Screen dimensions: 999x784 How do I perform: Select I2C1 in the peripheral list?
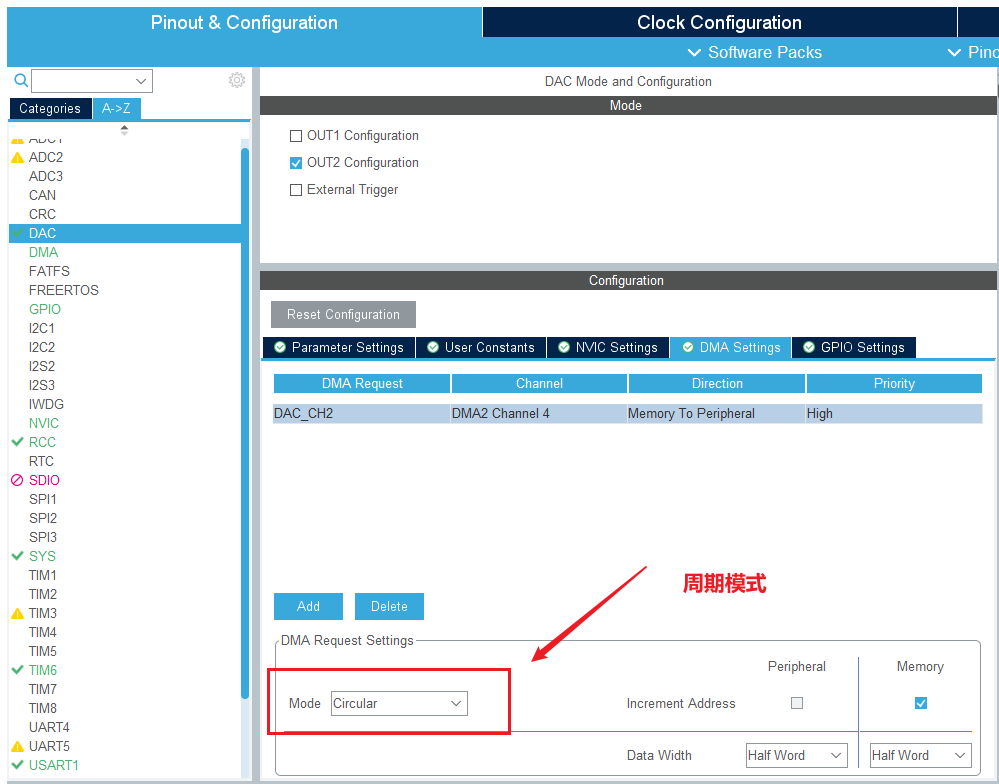pos(42,328)
